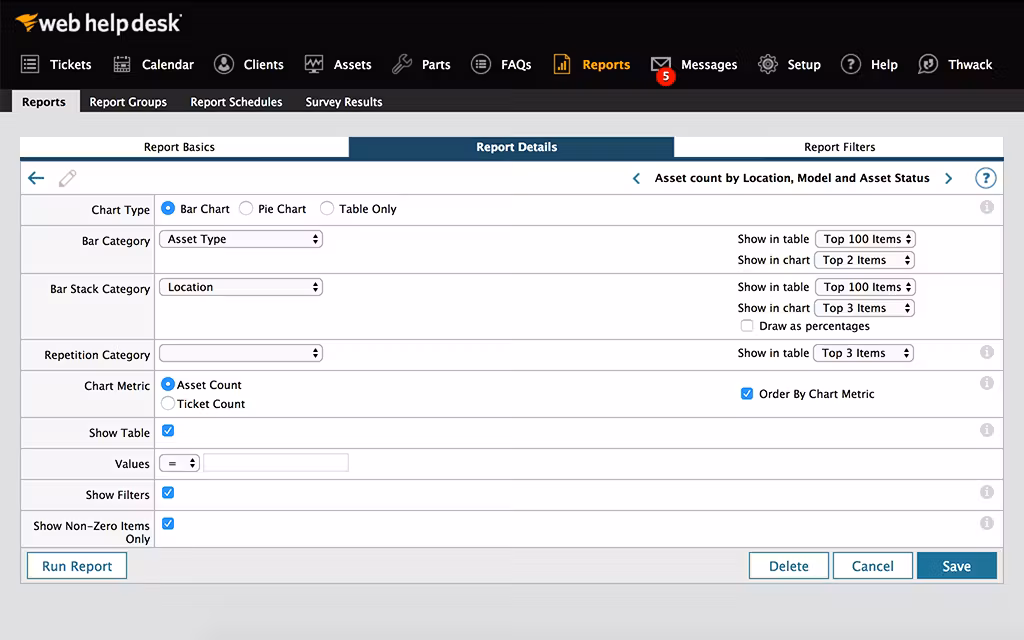1024x640 pixels.
Task: Open the Thwack community icon
Action: tap(928, 64)
